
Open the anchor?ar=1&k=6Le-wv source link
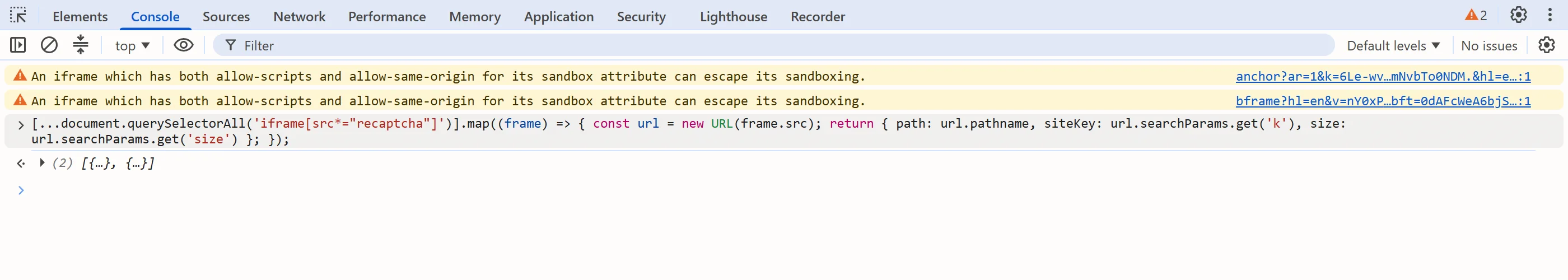(1383, 76)
